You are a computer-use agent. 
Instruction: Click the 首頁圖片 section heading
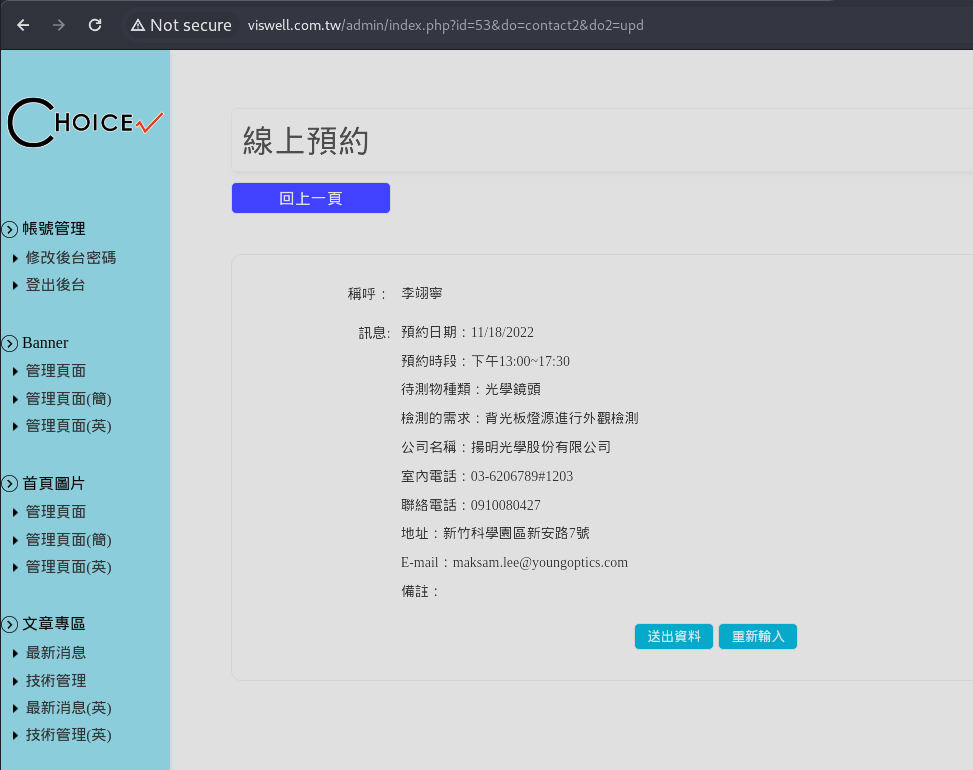(x=53, y=483)
